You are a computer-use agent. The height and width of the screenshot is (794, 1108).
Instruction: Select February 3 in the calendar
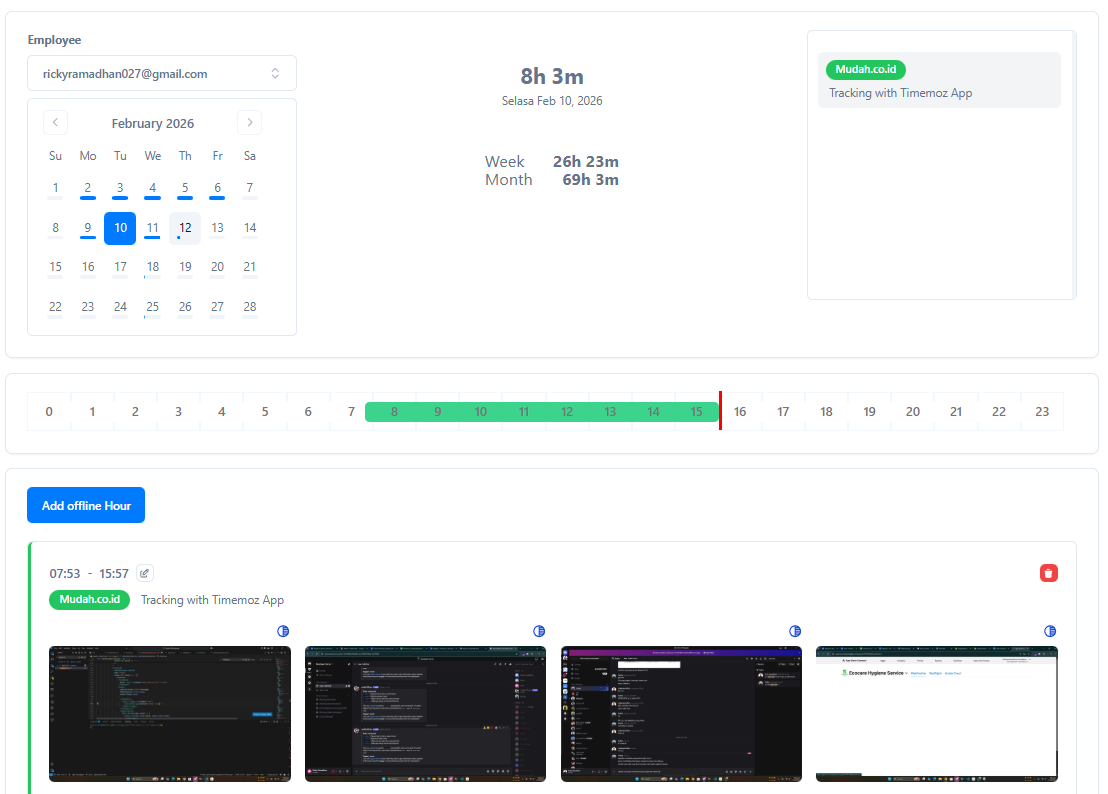coord(120,189)
